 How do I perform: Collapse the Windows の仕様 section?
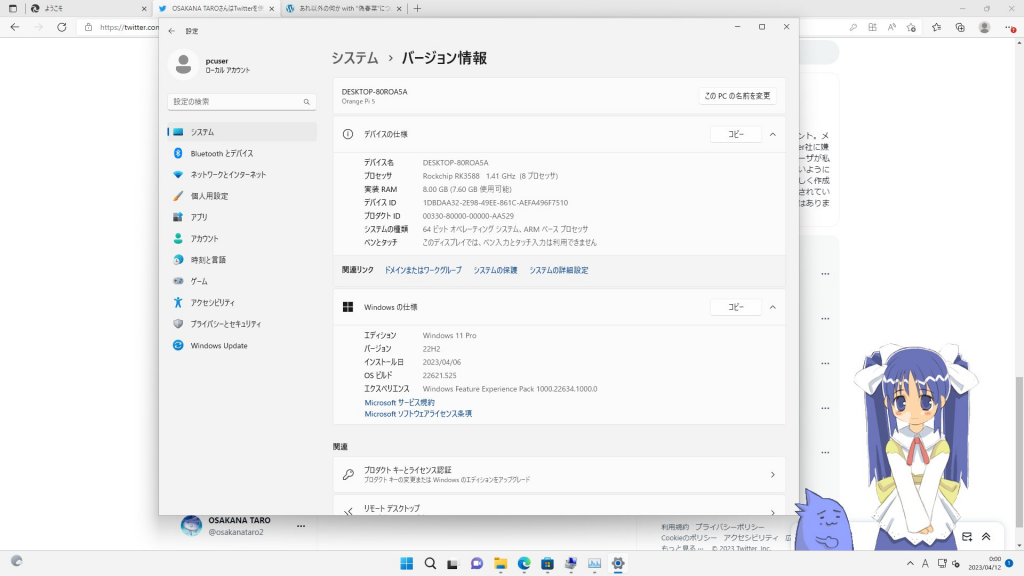pos(773,307)
